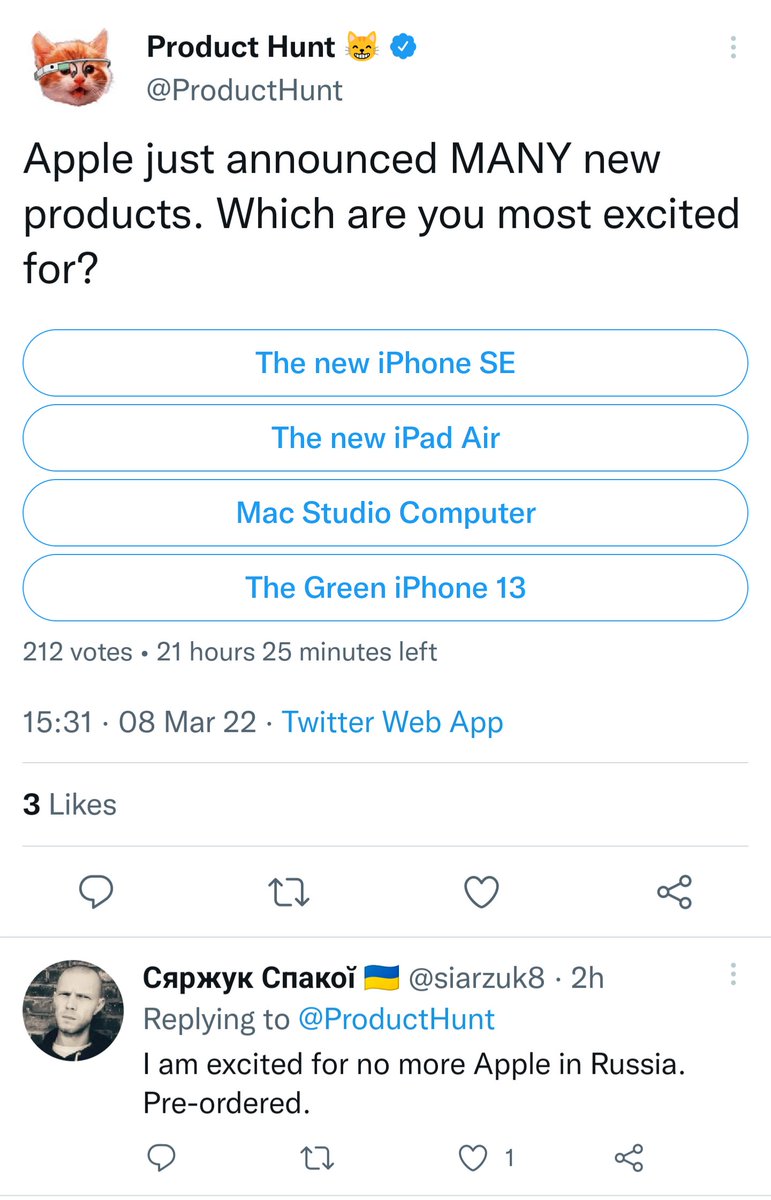Choose The Green iPhone 13 option

click(385, 588)
